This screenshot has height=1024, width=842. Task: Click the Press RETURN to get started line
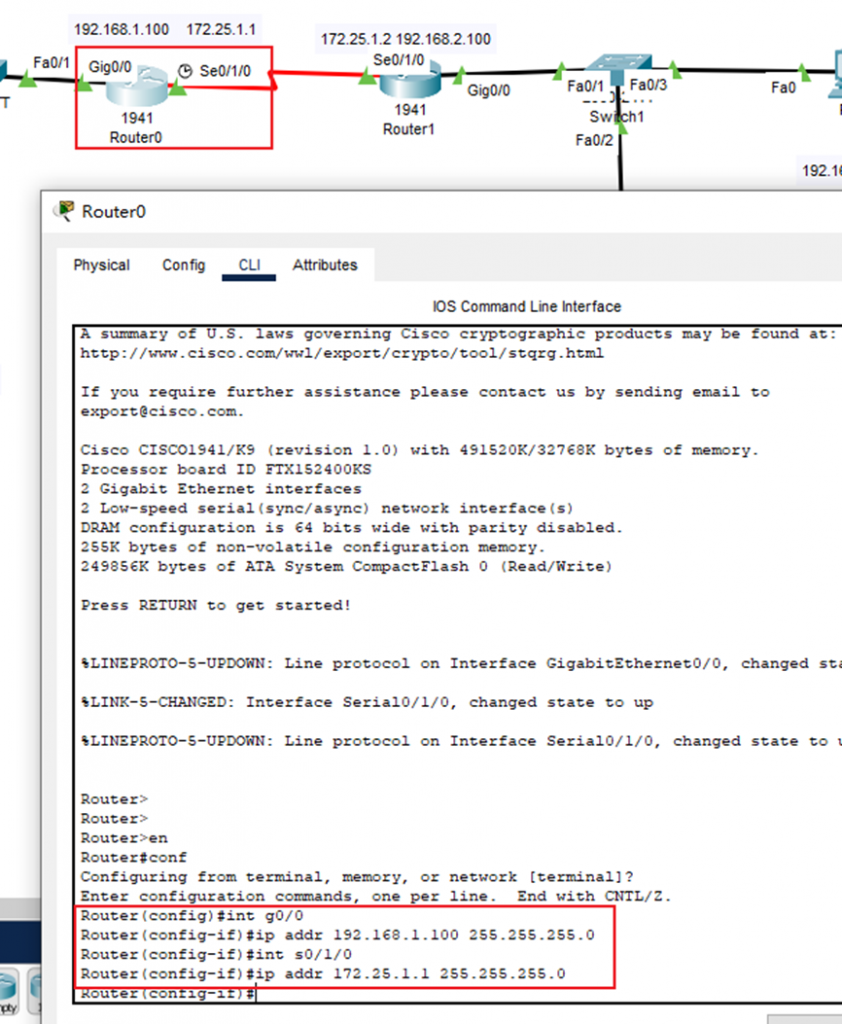[216, 605]
